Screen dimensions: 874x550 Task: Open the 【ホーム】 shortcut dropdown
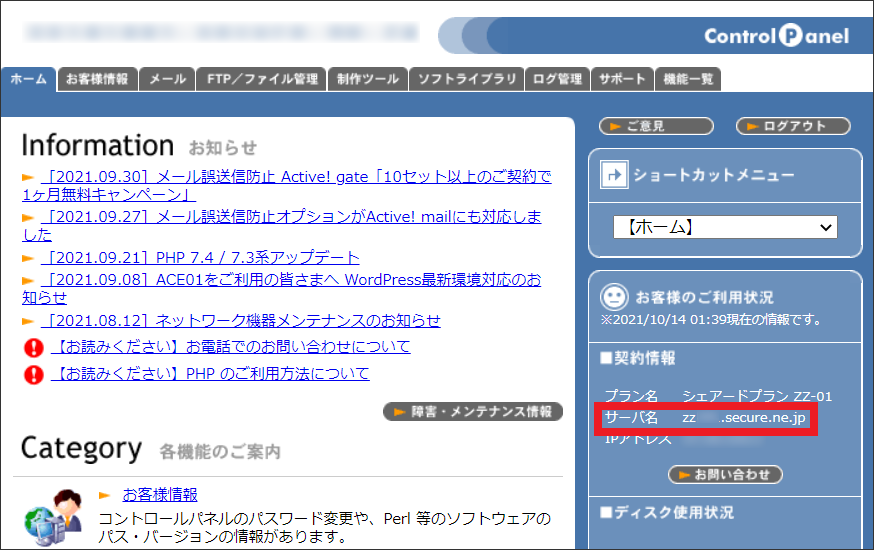(725, 228)
